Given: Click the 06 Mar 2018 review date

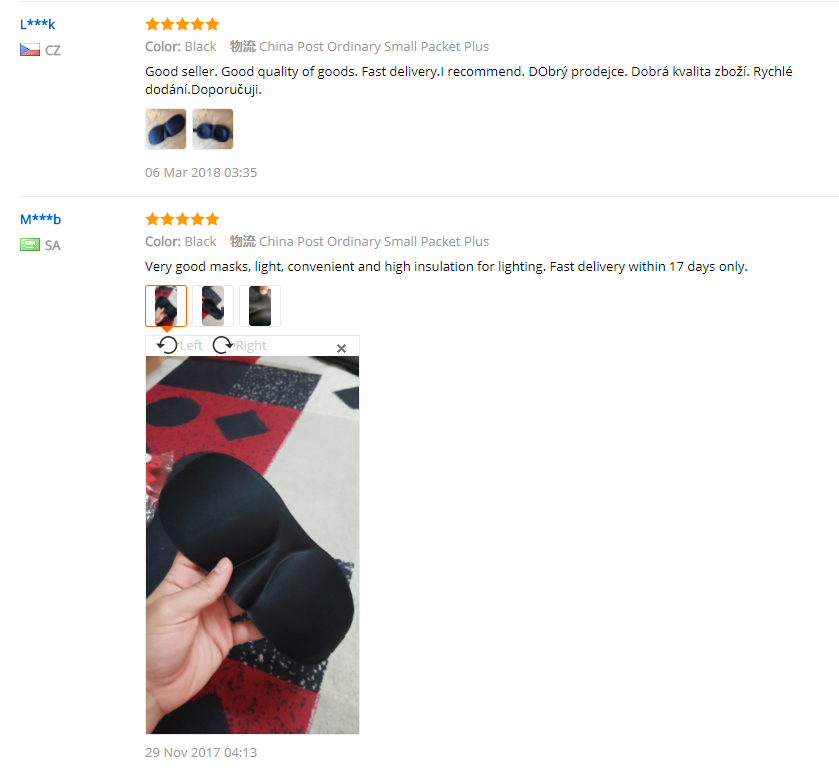Looking at the screenshot, I should click(201, 172).
